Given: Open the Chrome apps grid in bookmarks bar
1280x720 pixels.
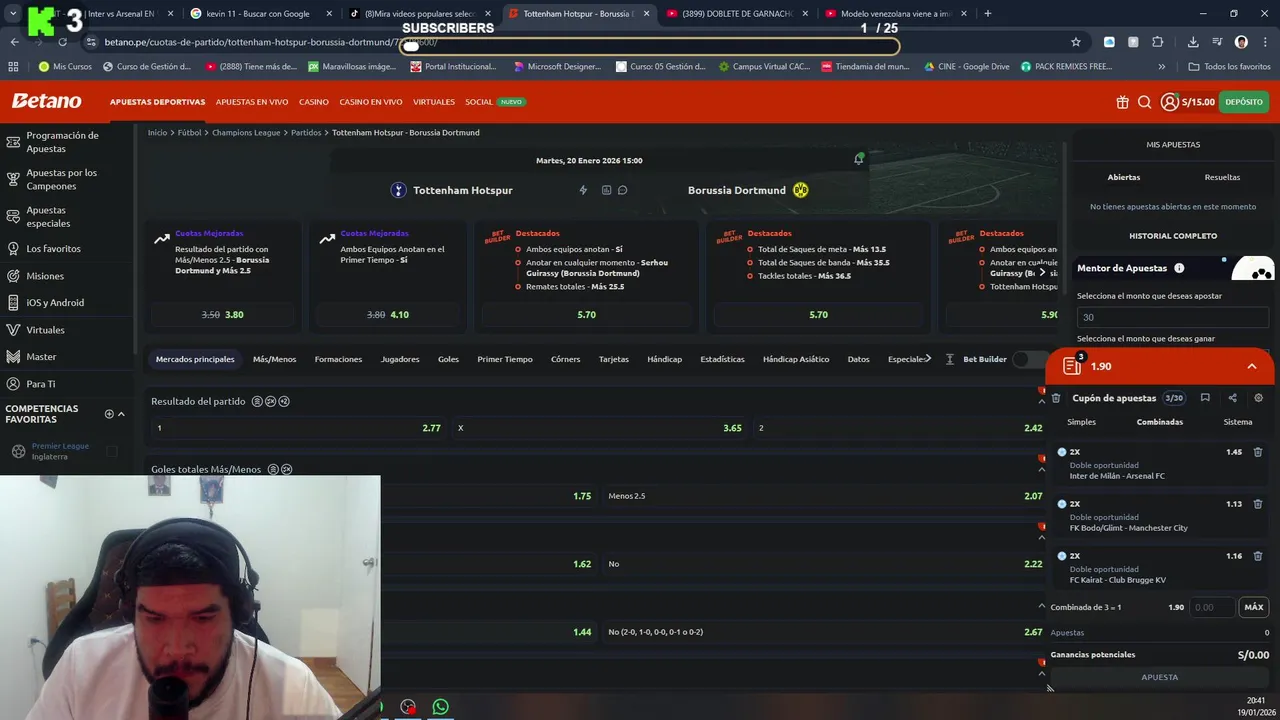Looking at the screenshot, I should pyautogui.click(x=13, y=67).
